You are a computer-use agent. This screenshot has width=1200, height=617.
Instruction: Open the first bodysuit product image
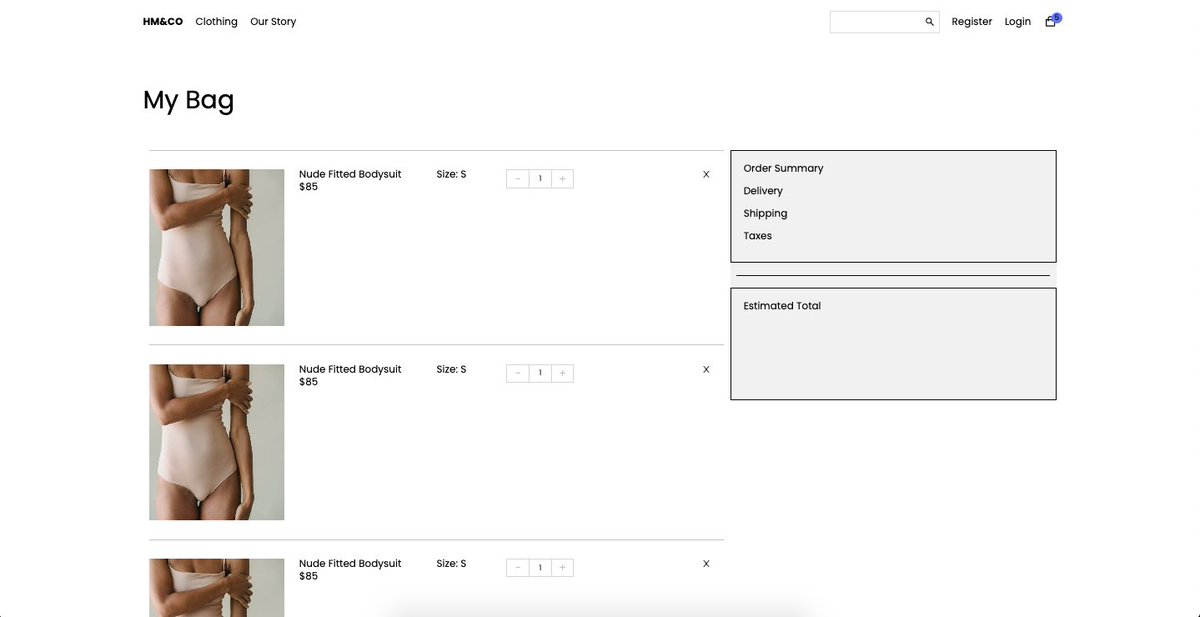(217, 247)
